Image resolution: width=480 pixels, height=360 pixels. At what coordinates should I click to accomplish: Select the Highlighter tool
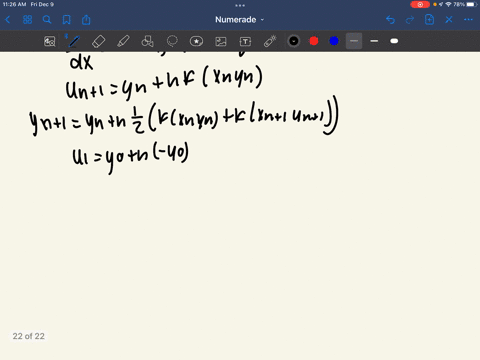point(123,41)
